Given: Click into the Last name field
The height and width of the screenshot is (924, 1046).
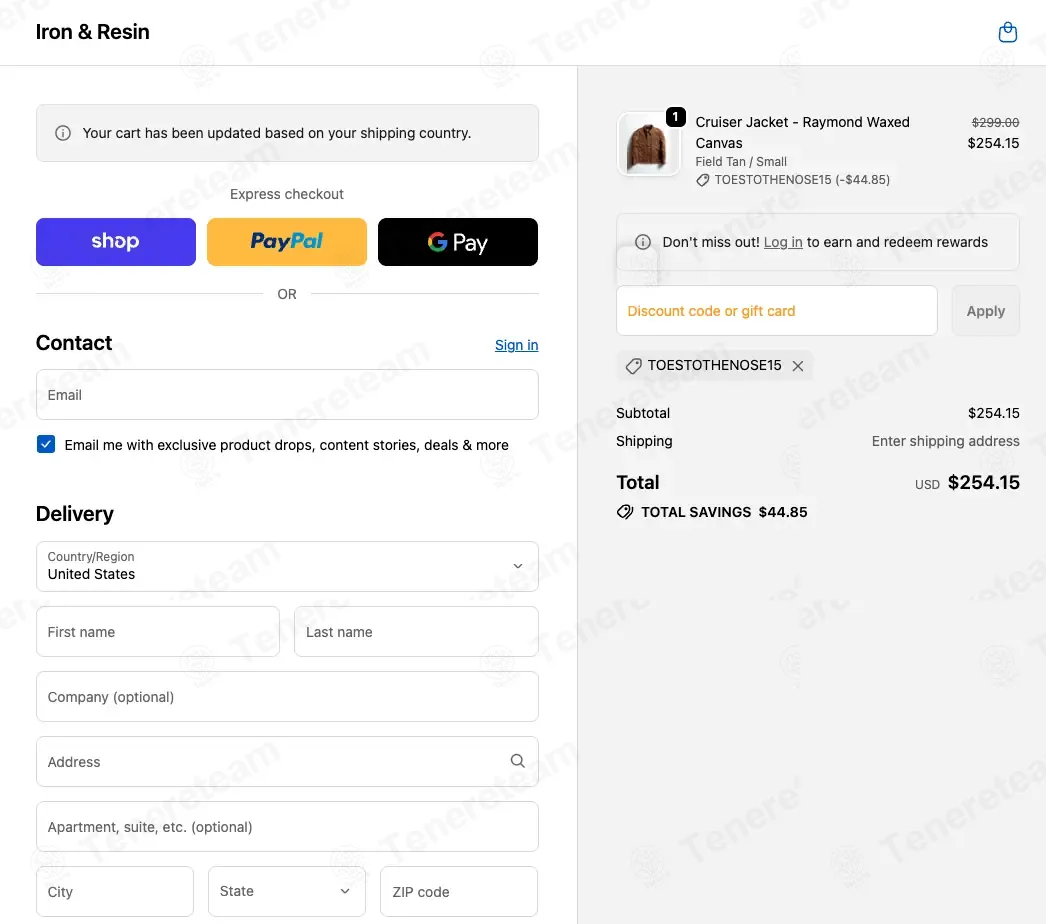Looking at the screenshot, I should point(416,632).
